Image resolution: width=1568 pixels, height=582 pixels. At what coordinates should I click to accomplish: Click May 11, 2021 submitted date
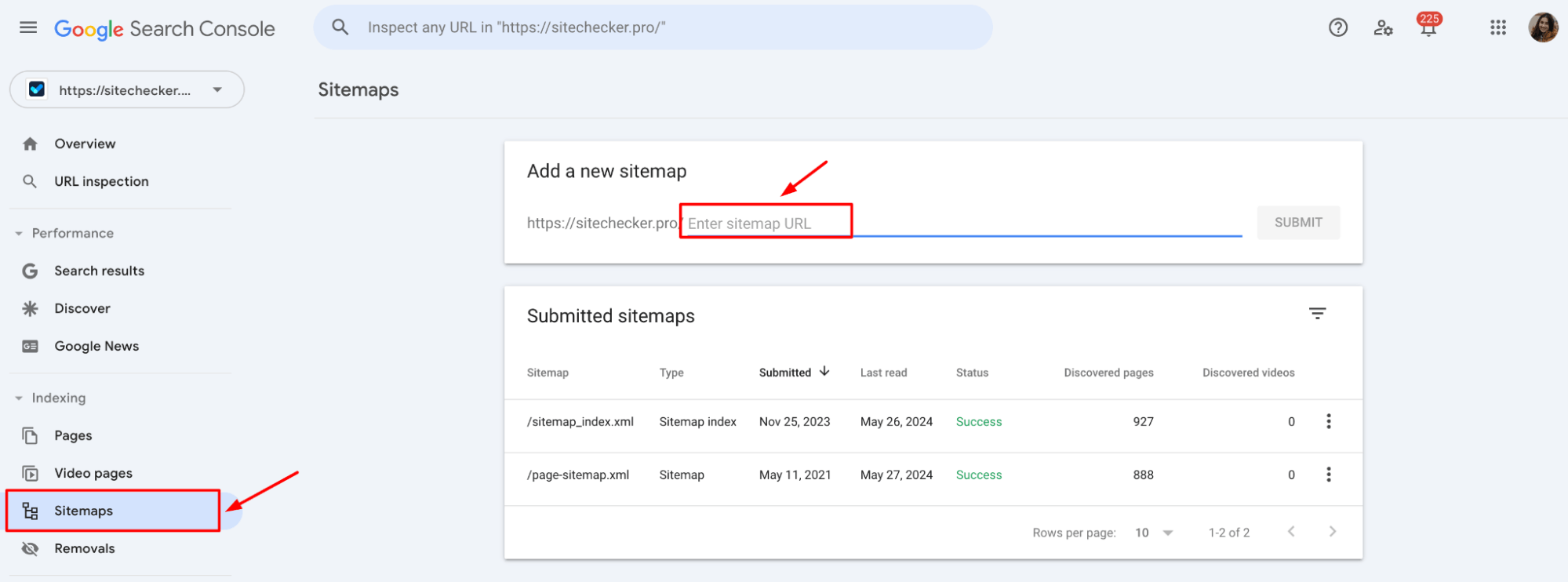(x=795, y=475)
